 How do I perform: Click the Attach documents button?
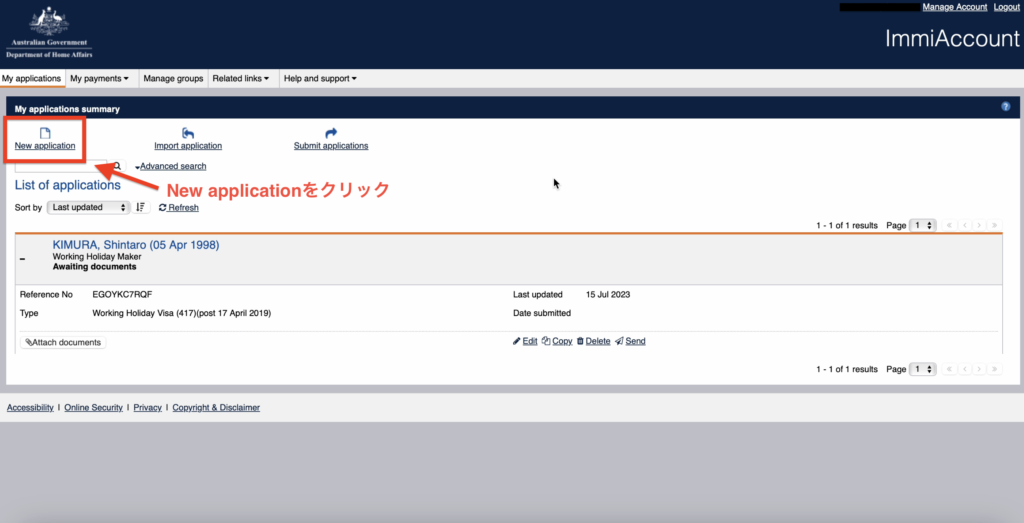pos(63,342)
